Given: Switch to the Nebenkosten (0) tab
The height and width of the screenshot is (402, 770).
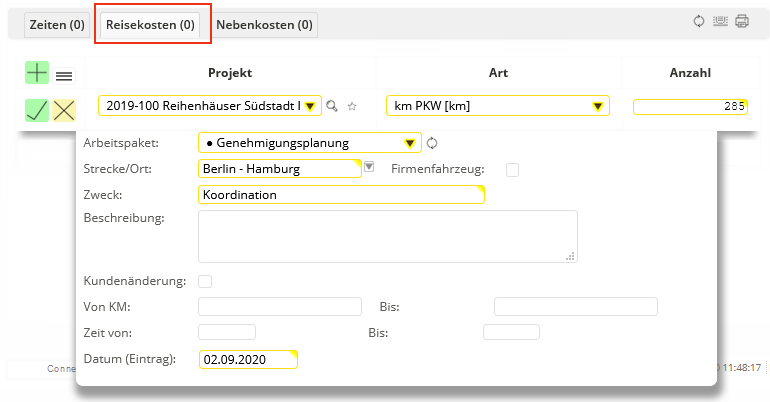Looking at the screenshot, I should pos(264,24).
